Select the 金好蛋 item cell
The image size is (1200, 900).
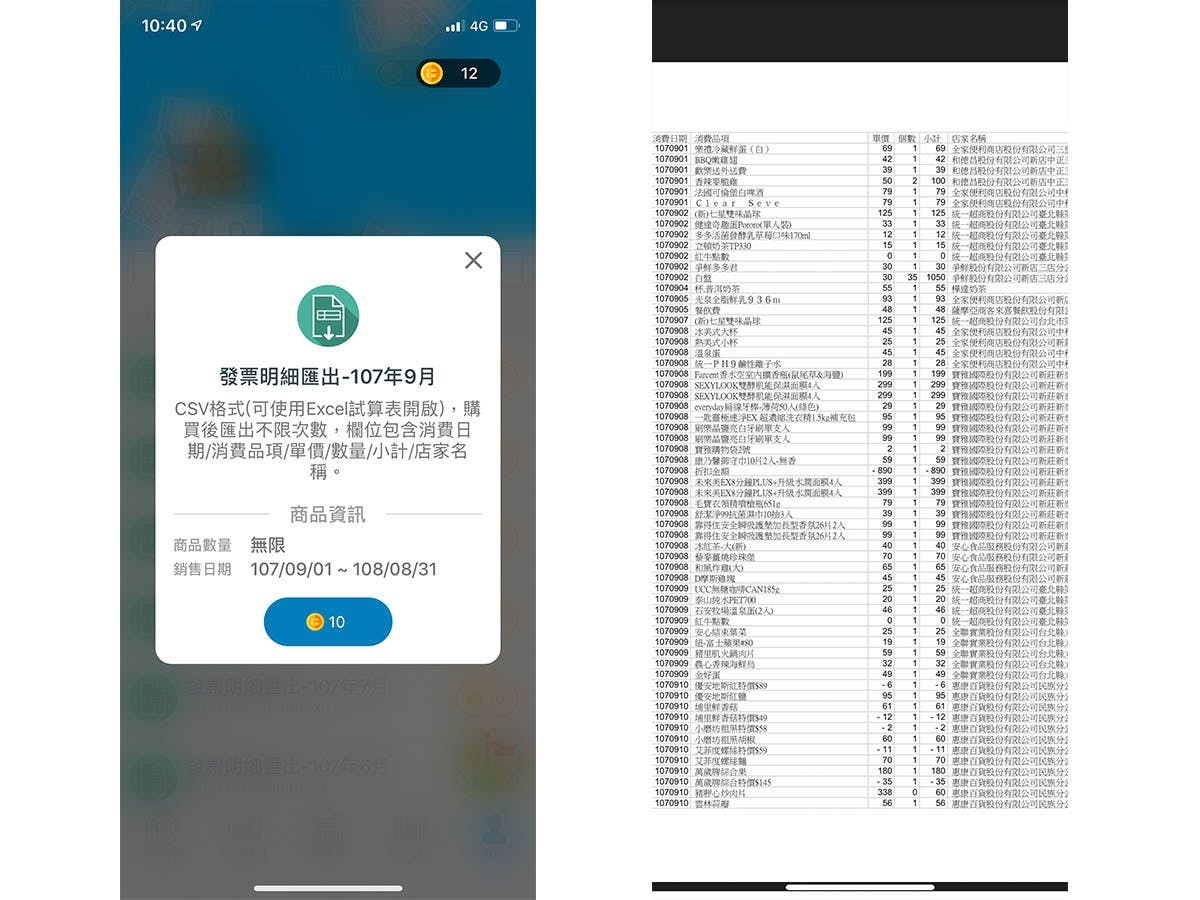point(710,675)
